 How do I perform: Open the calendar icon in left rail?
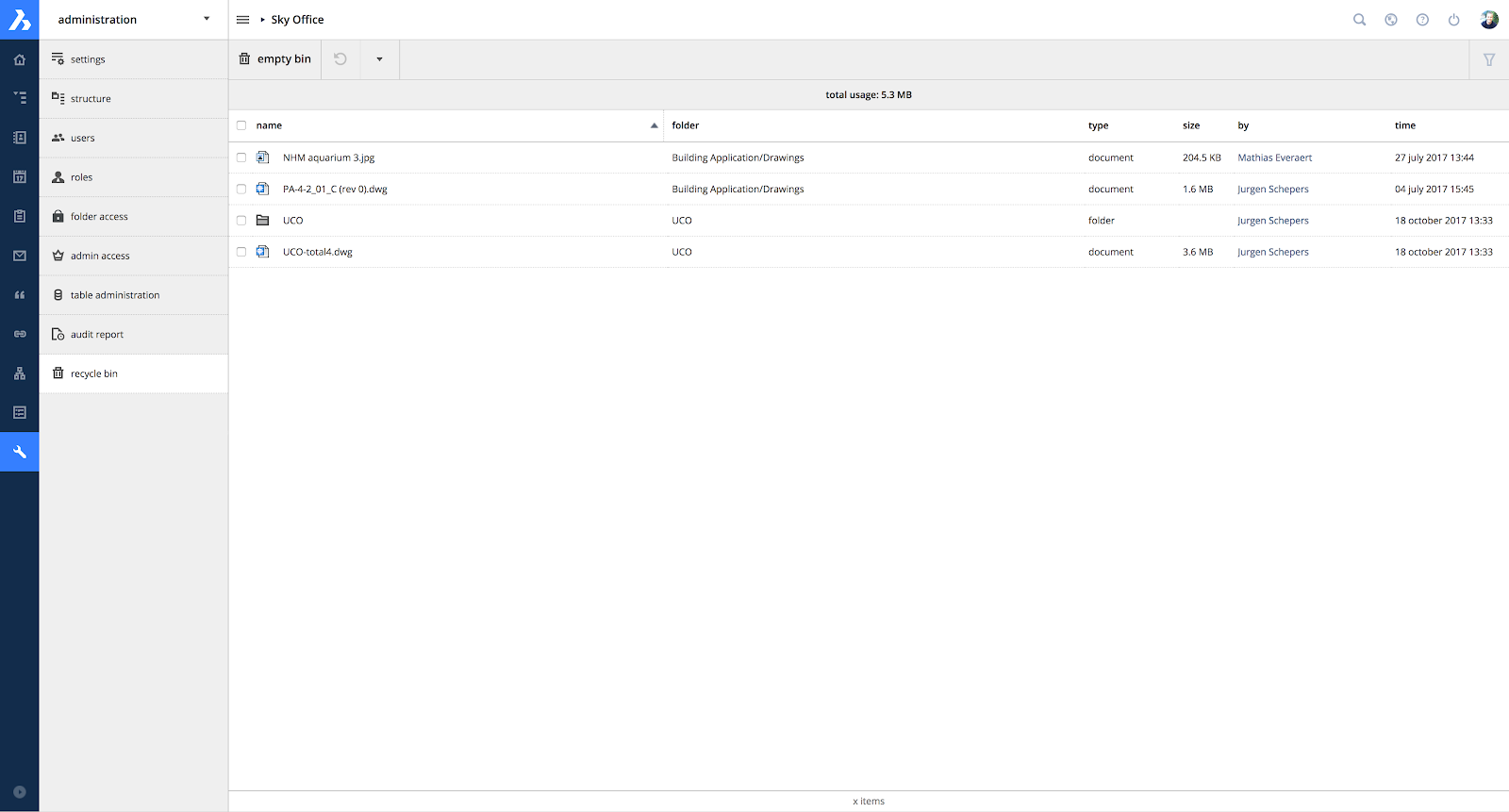(19, 176)
